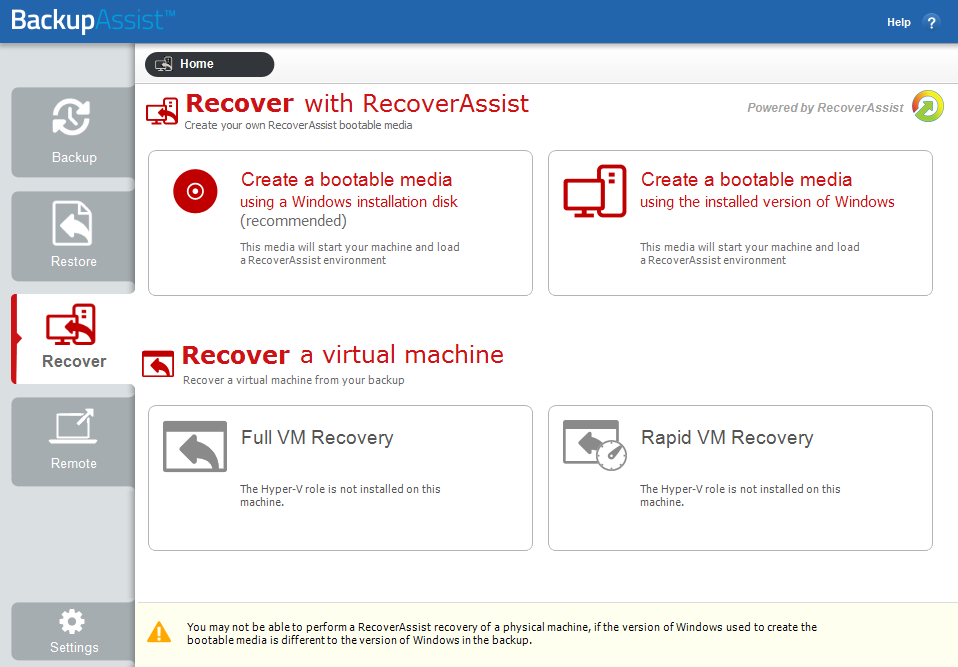Click the Home breadcrumb computer icon
Image resolution: width=958 pixels, height=667 pixels.
tap(164, 64)
